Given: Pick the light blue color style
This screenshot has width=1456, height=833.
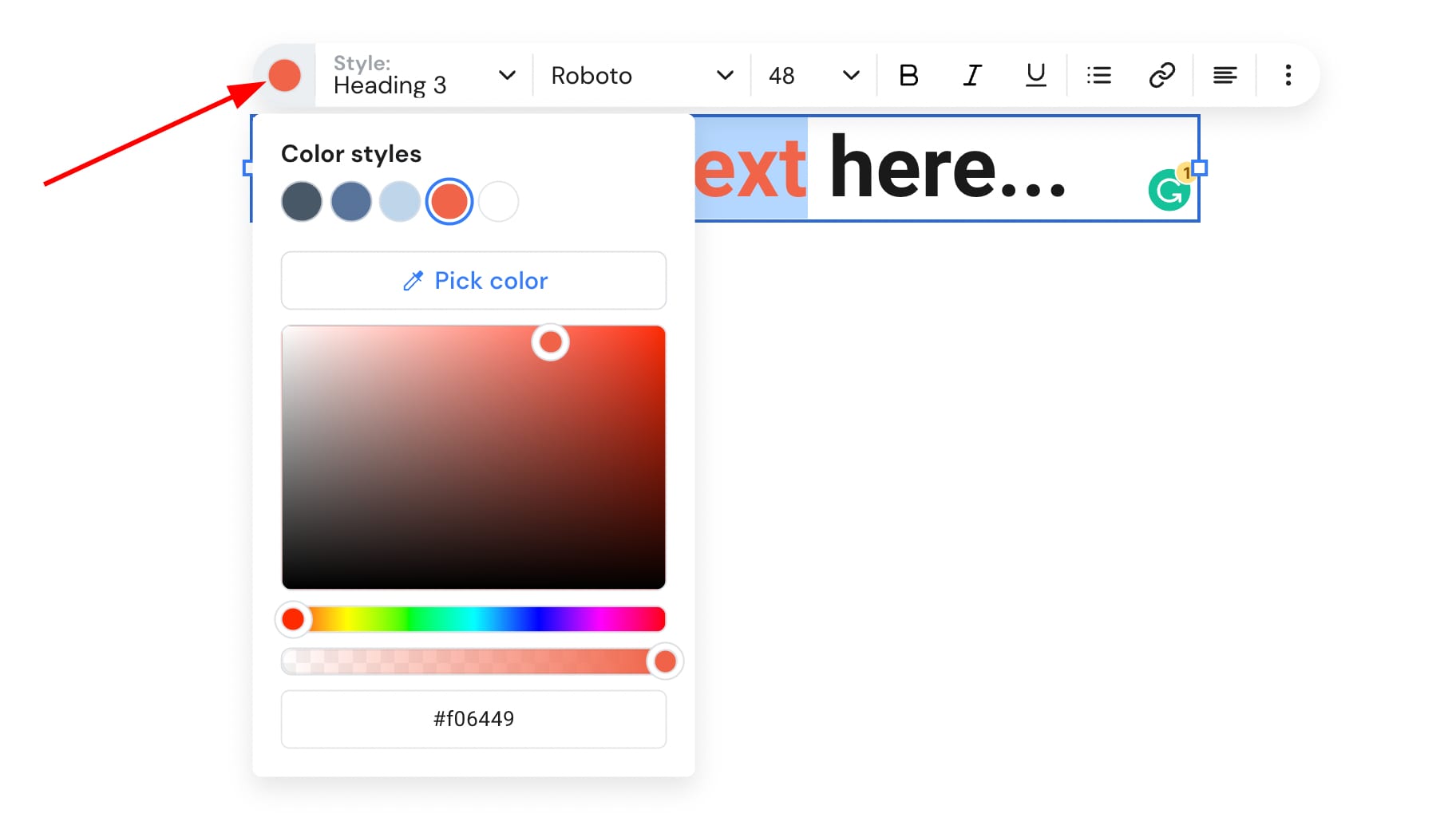Looking at the screenshot, I should point(400,202).
